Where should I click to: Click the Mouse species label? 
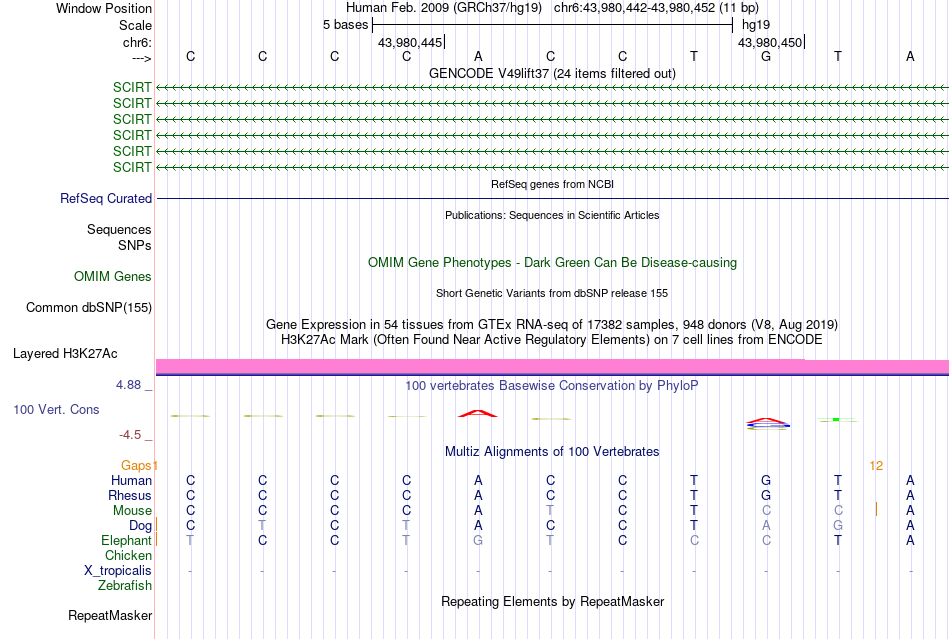132,511
